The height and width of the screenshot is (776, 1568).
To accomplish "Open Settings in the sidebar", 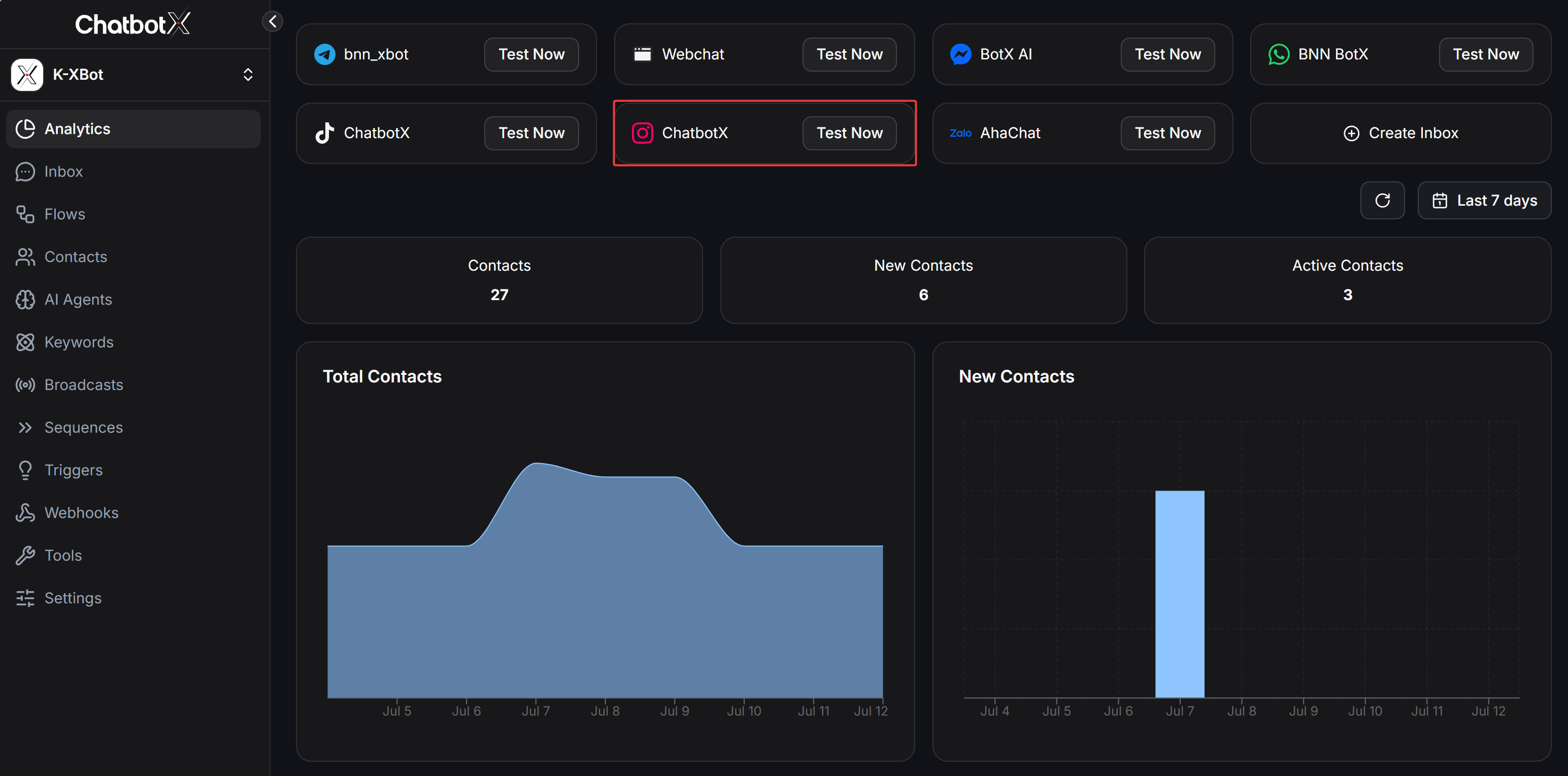I will tap(134, 598).
